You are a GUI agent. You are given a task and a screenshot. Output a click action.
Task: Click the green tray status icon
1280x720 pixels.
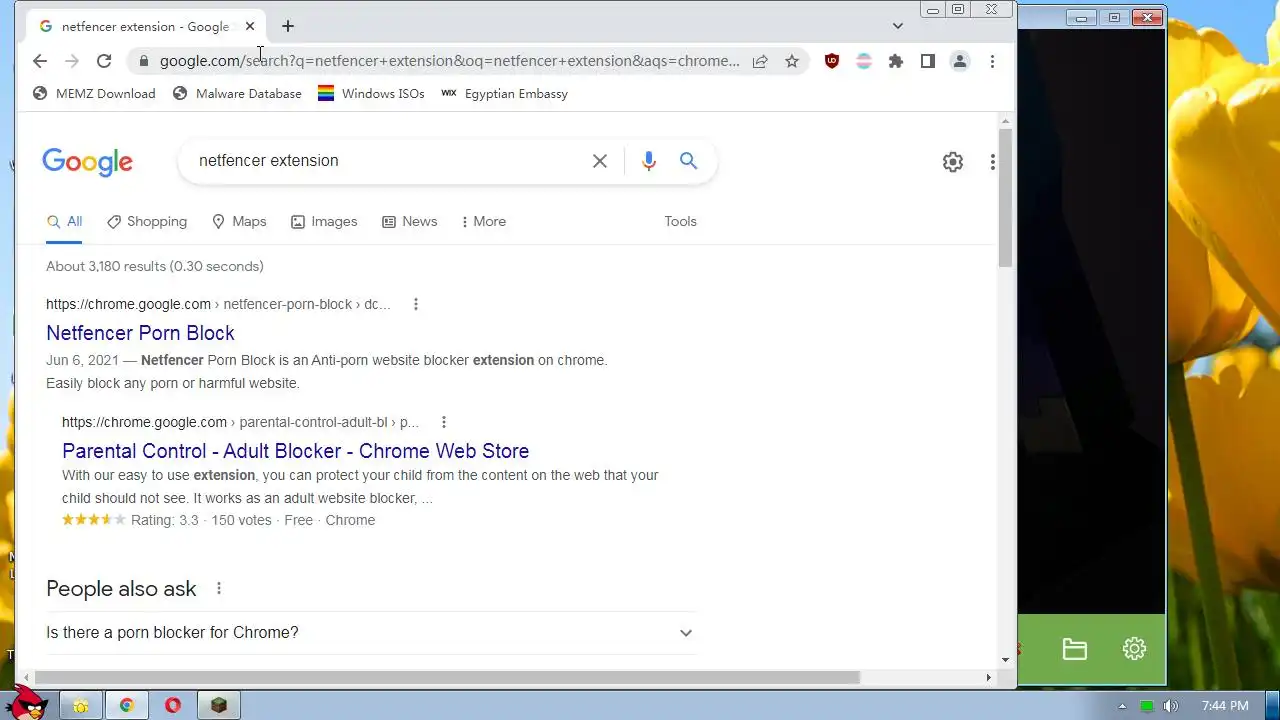[1147, 706]
